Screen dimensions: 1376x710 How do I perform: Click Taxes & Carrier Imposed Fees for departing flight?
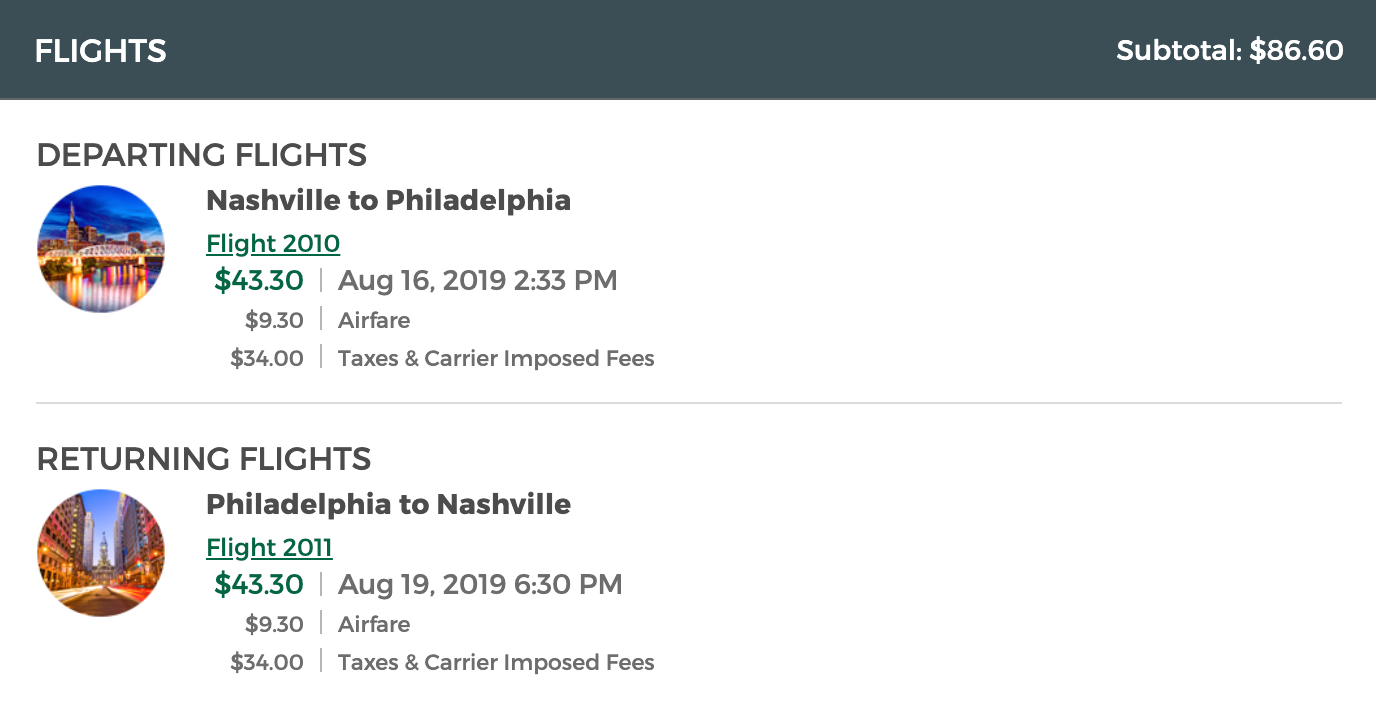pos(496,358)
